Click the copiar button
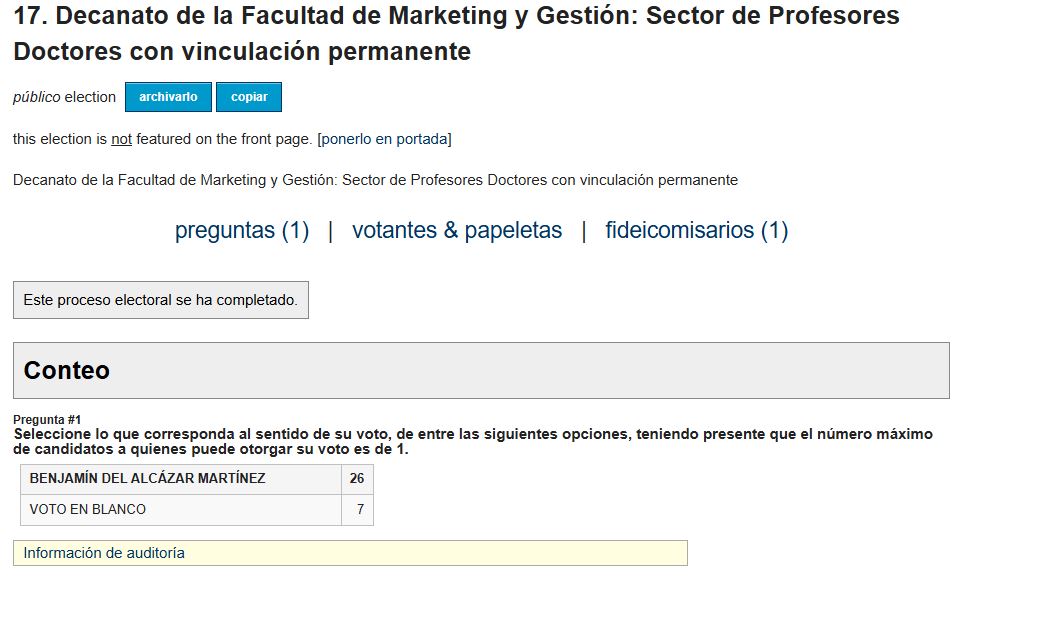The image size is (1055, 625). [249, 97]
